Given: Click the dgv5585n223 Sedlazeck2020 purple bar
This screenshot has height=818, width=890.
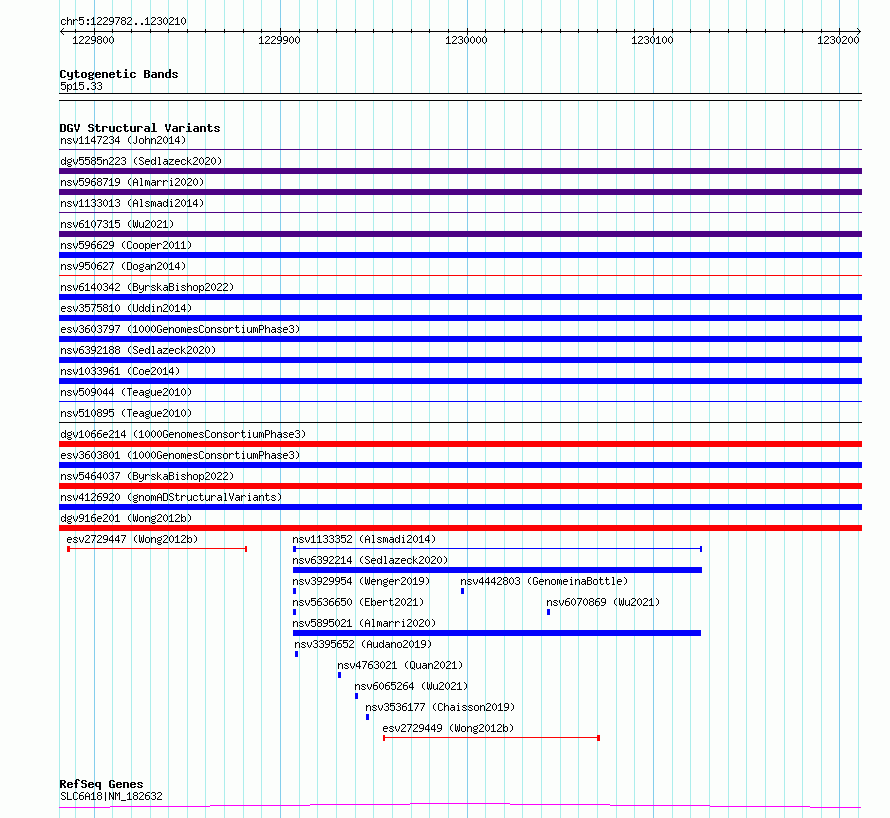Looking at the screenshot, I should tap(460, 171).
